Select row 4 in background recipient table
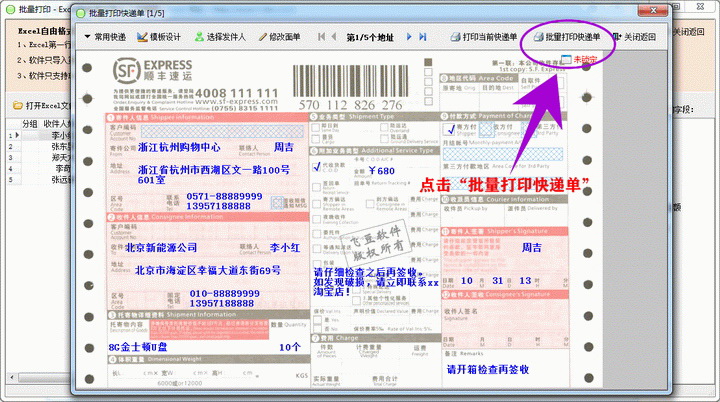 pos(39,169)
